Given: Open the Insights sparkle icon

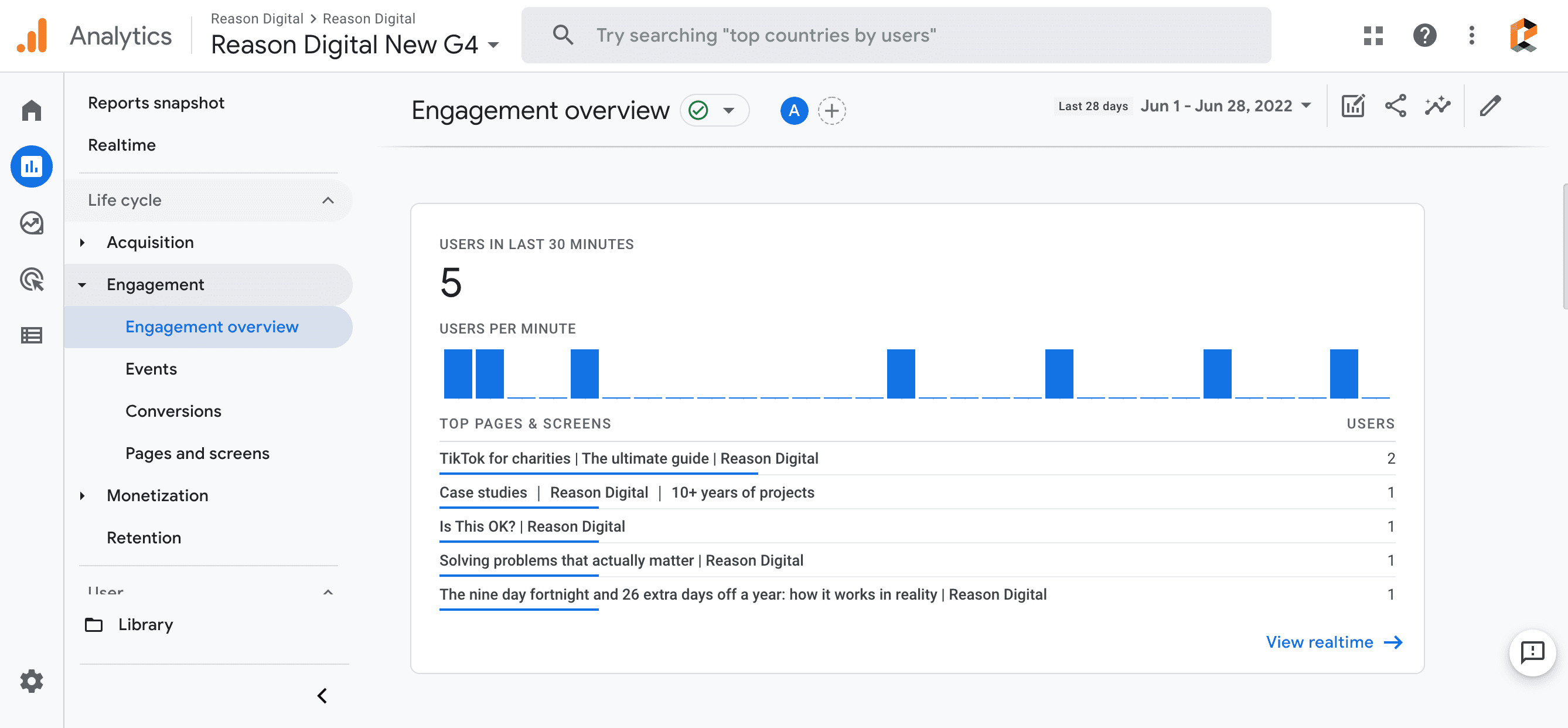Looking at the screenshot, I should (x=1438, y=106).
